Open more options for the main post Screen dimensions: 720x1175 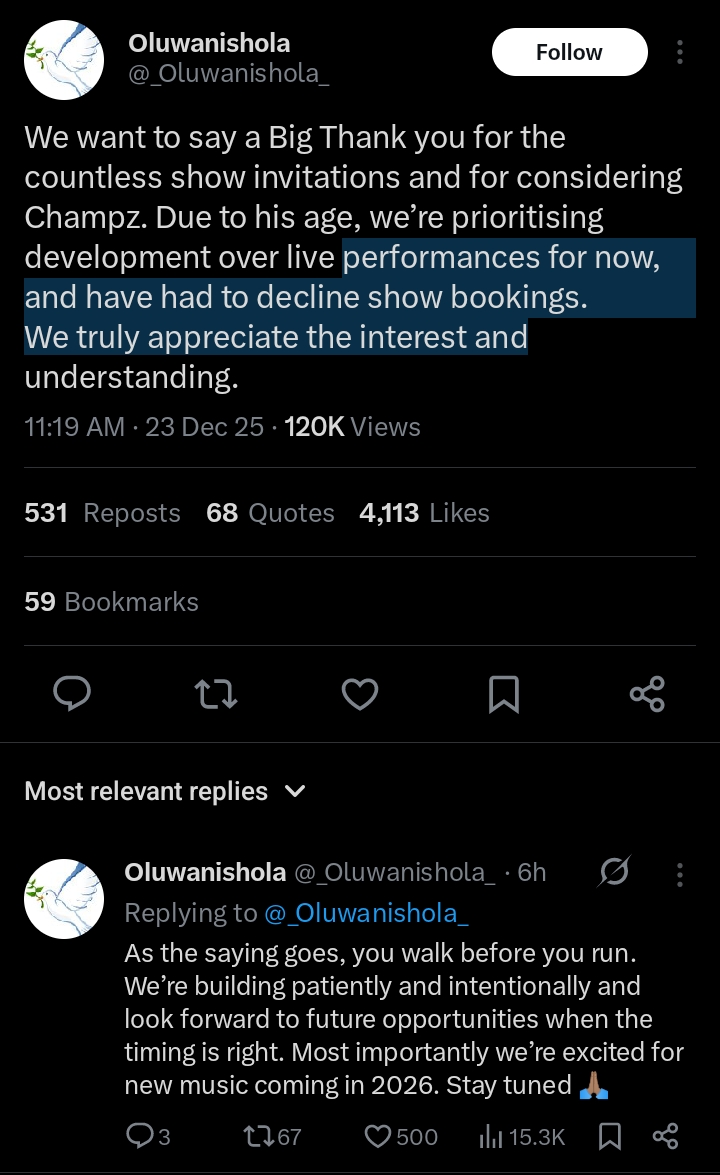[x=680, y=52]
